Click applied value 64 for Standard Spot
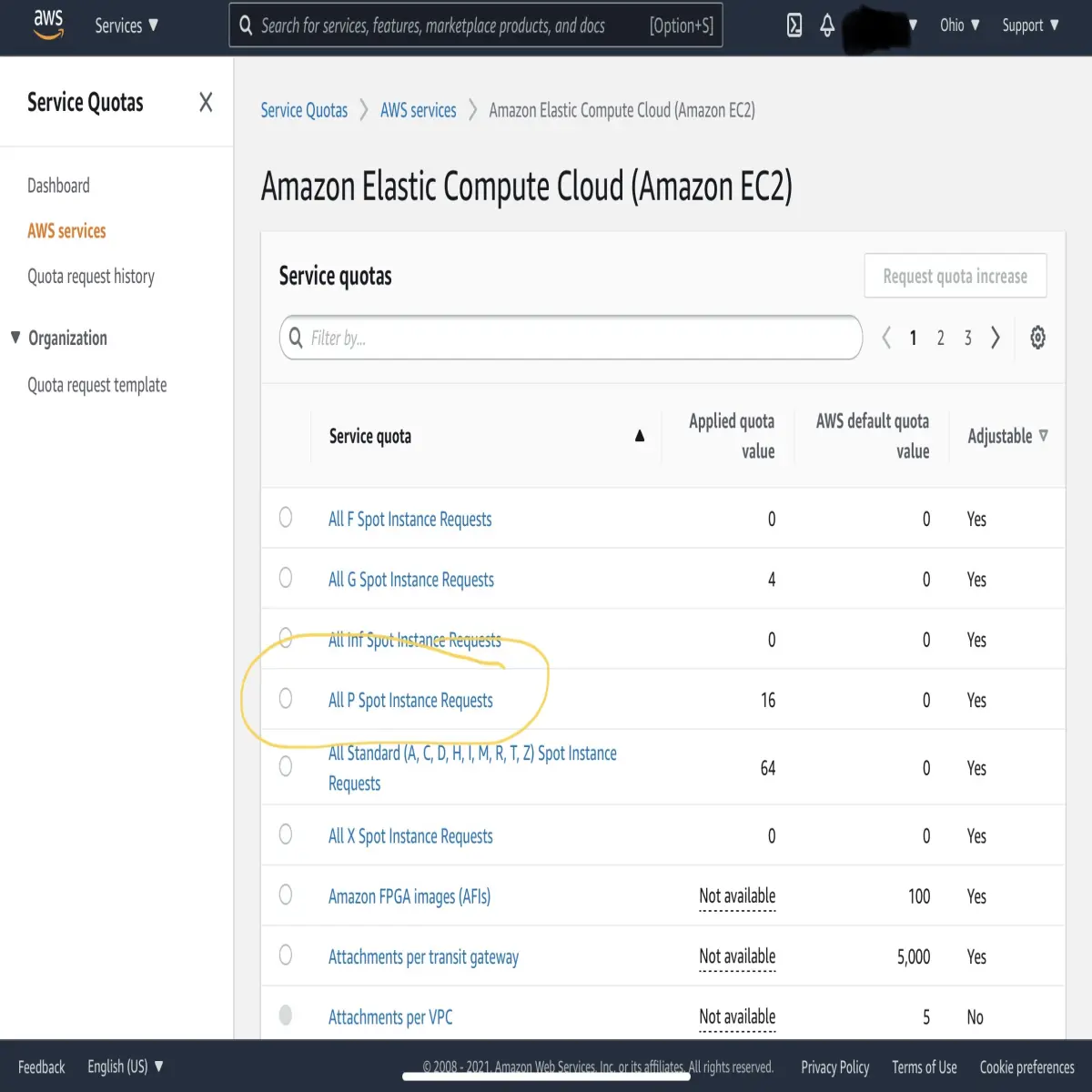Screen dimensions: 1092x1092 click(768, 768)
